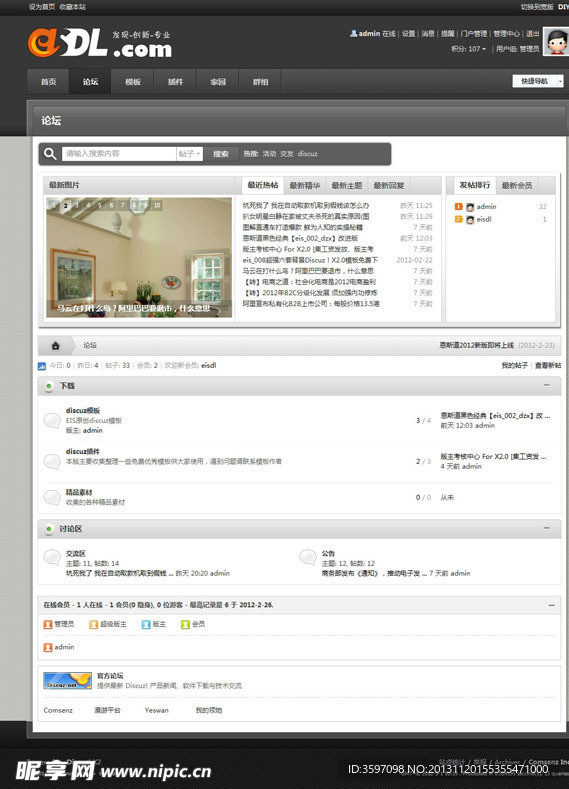Open hot search keyword discuz

pos(307,154)
